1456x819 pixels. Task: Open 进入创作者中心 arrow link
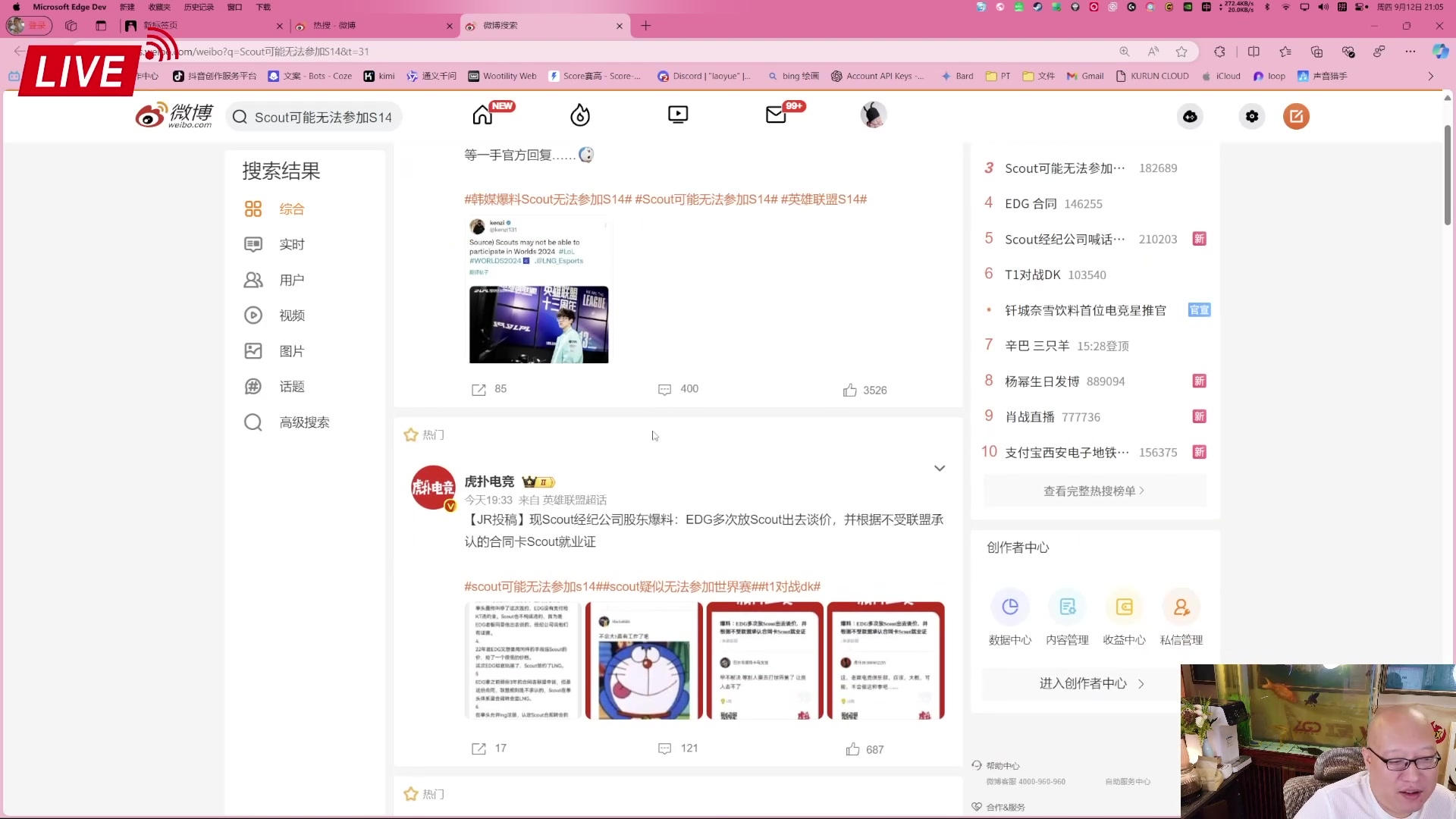(x=1092, y=683)
